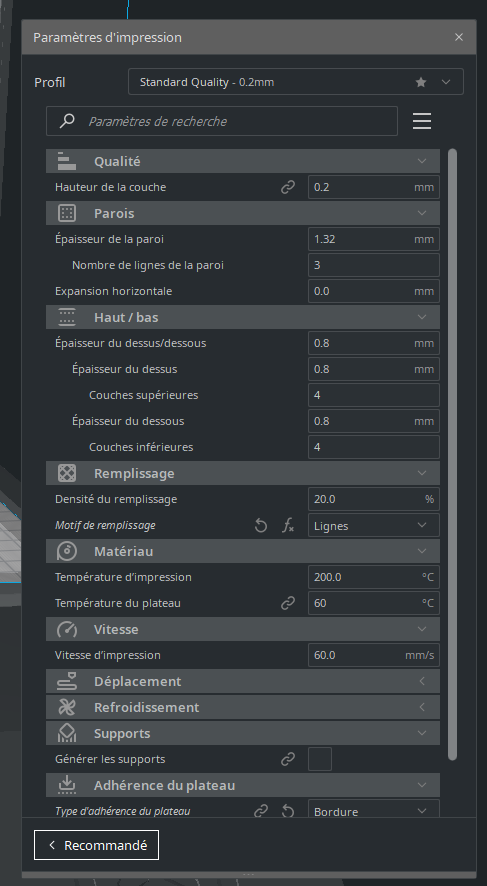Viewport: 487px width, 886px height.
Task: Click the Matériau spool icon
Action: [67, 551]
